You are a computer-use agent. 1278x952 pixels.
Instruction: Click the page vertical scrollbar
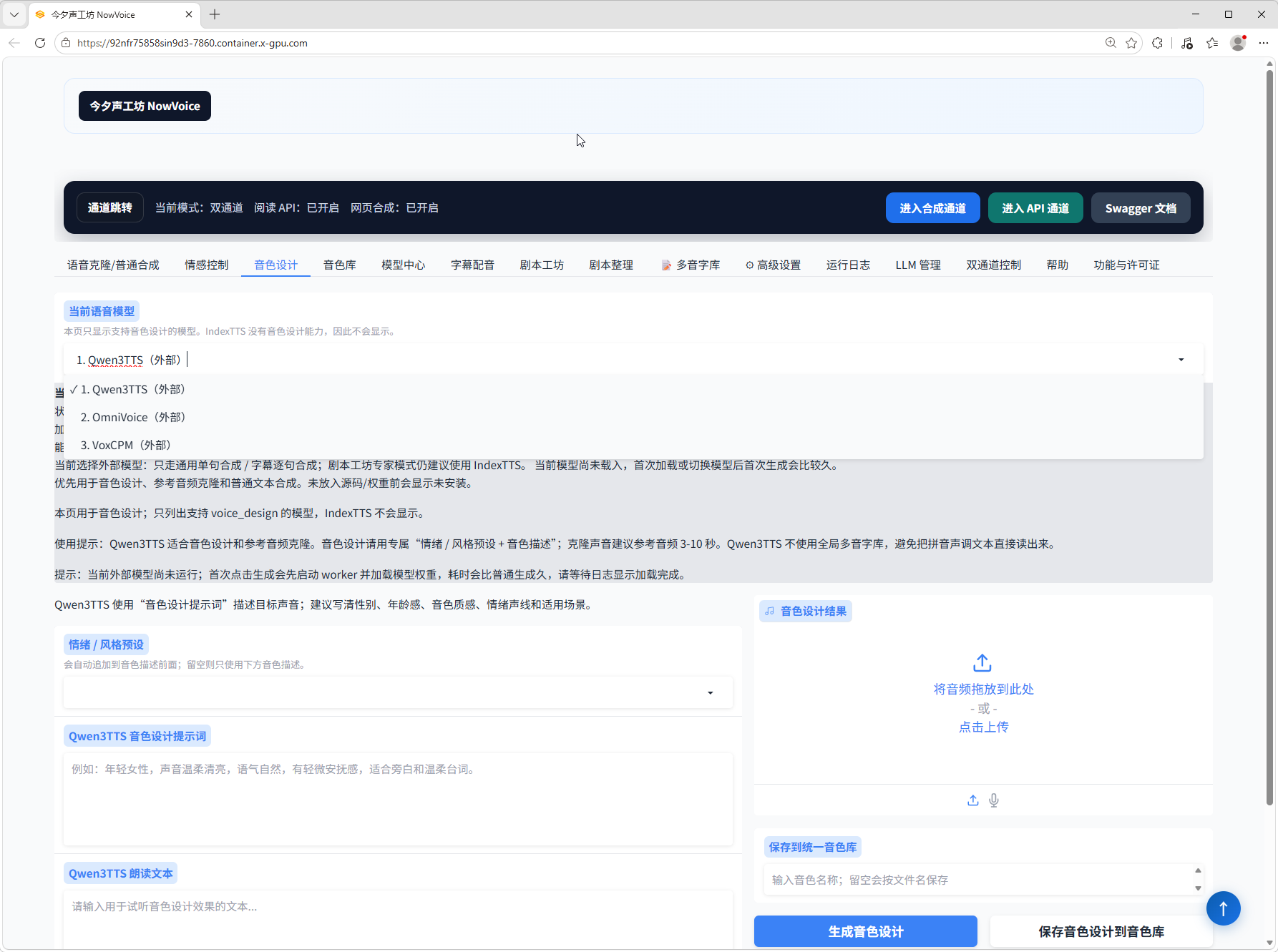coord(1269,438)
